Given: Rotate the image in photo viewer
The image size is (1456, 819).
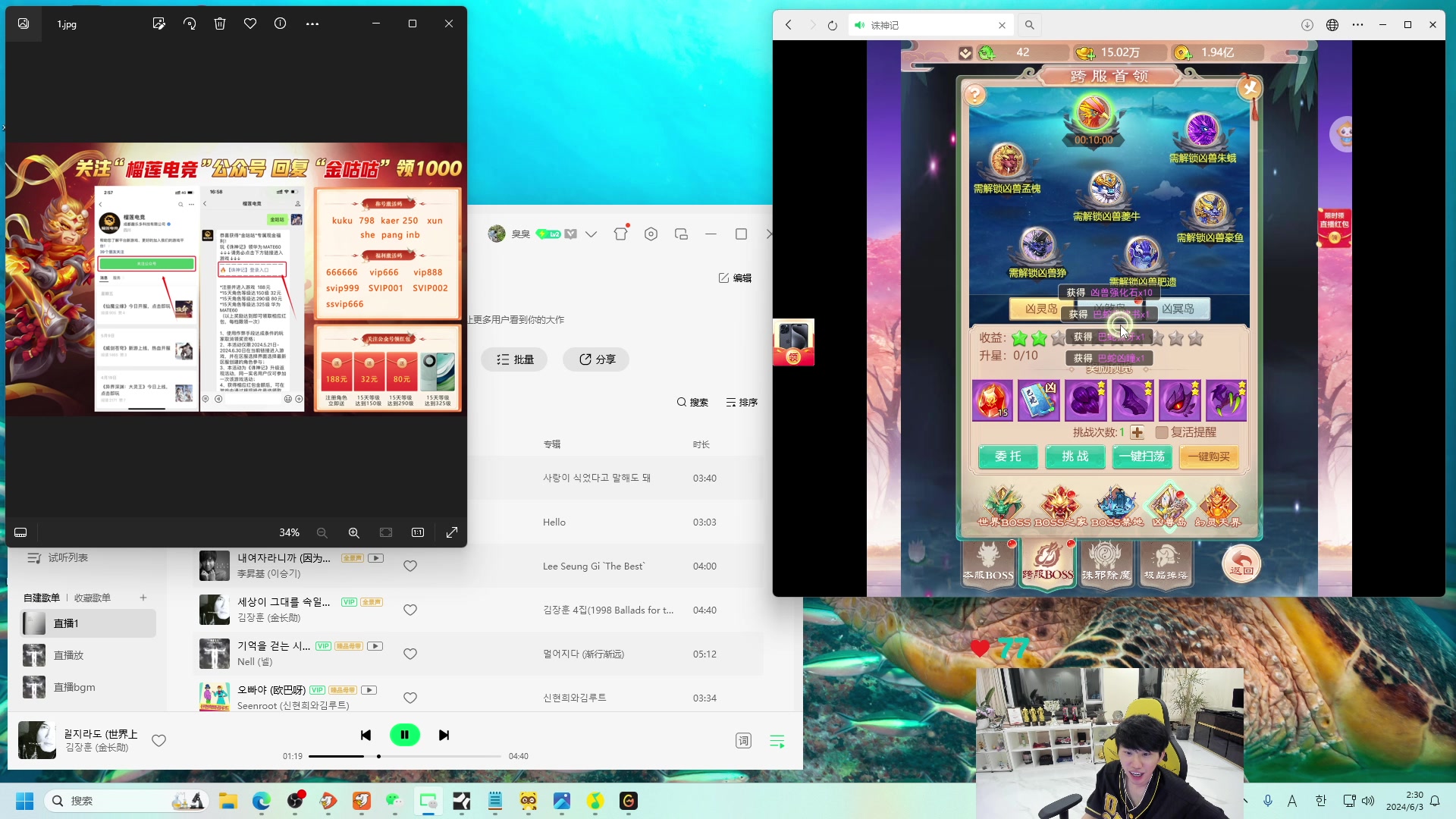Looking at the screenshot, I should pos(190,24).
